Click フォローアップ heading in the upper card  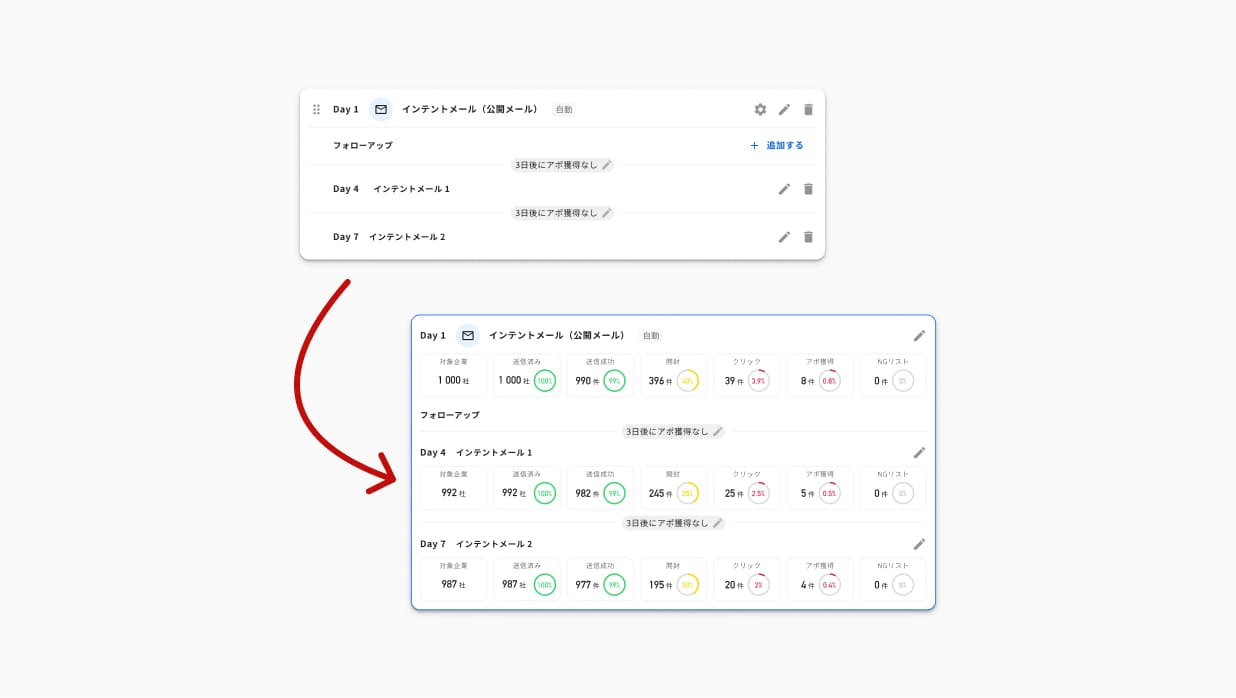pyautogui.click(x=363, y=145)
